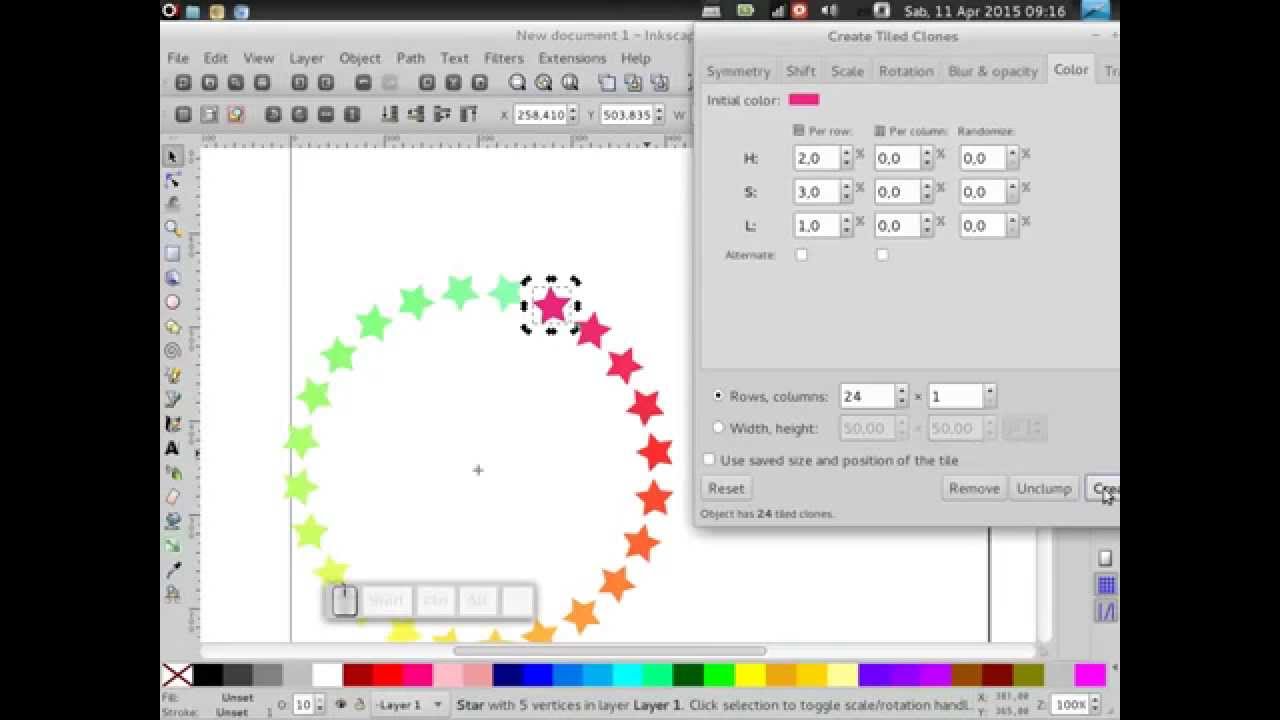Click the H Randomize input field
The width and height of the screenshot is (1280, 720).
(983, 158)
